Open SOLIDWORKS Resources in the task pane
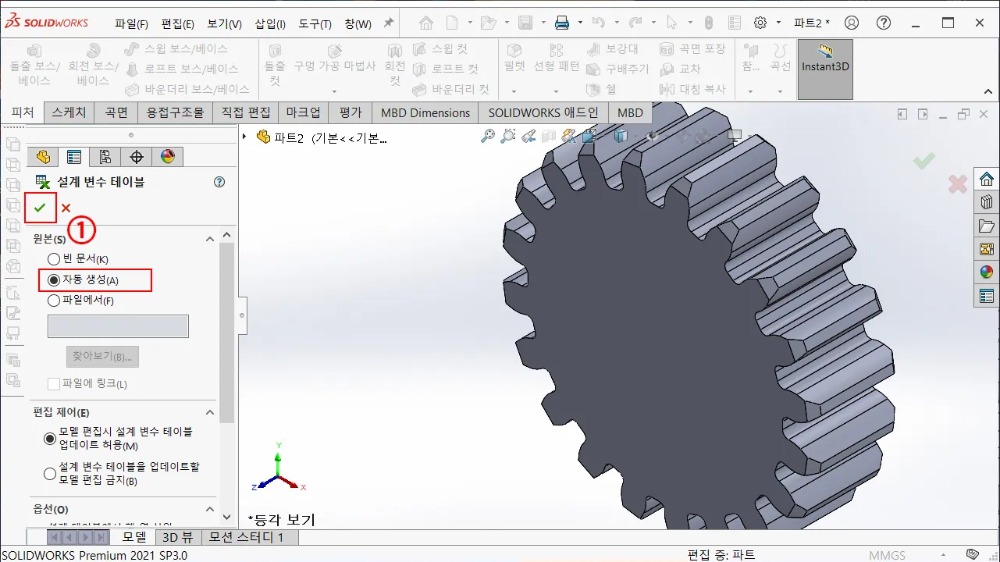The image size is (1000, 562). coord(987,179)
